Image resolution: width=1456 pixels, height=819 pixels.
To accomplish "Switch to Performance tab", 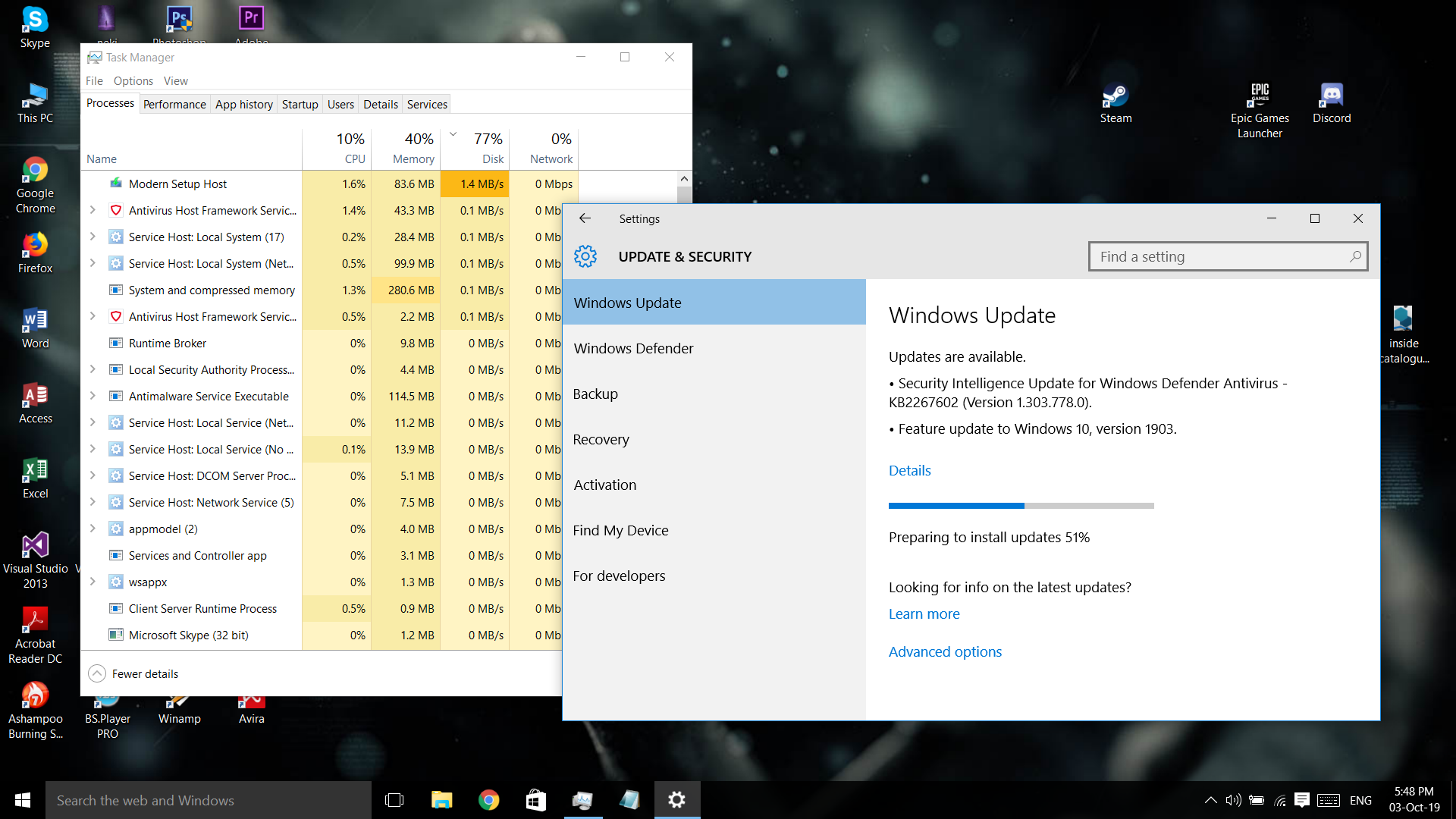I will coord(174,104).
